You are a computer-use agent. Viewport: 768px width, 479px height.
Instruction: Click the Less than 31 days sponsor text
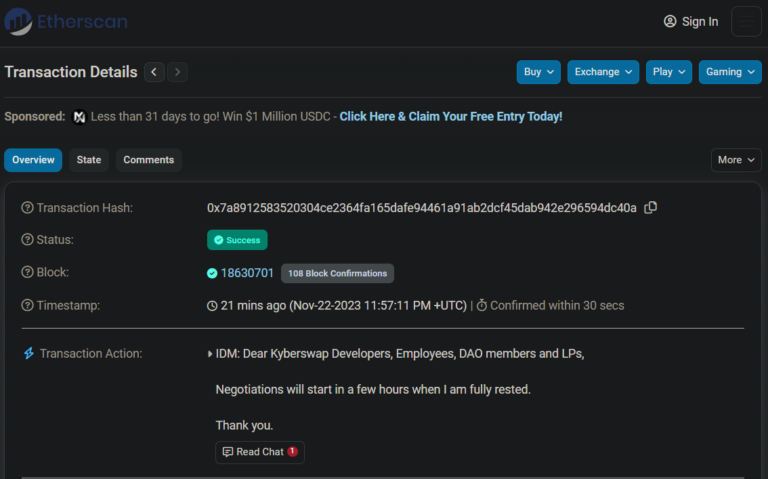(x=211, y=117)
